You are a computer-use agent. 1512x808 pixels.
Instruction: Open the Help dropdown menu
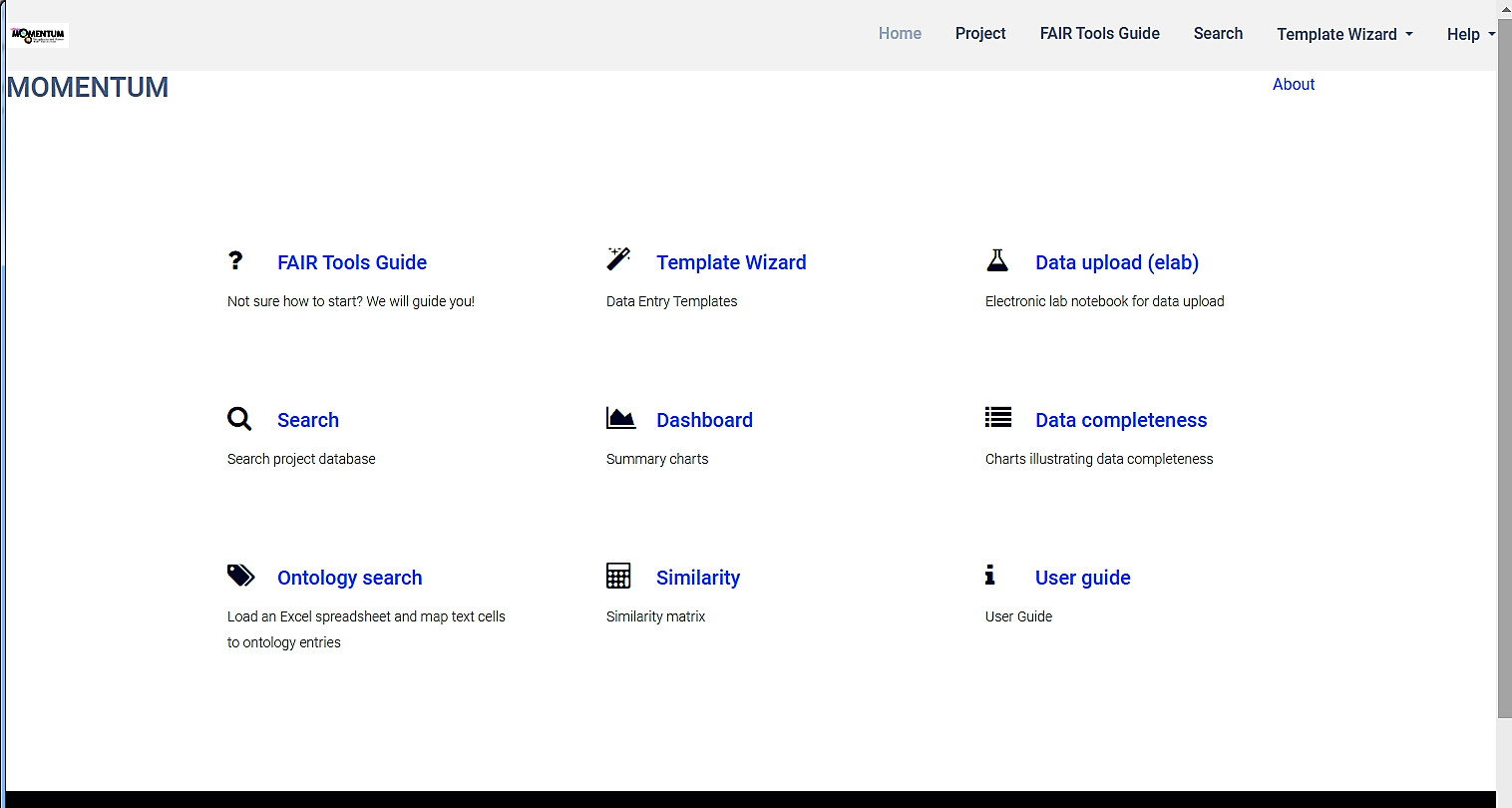pos(1470,34)
